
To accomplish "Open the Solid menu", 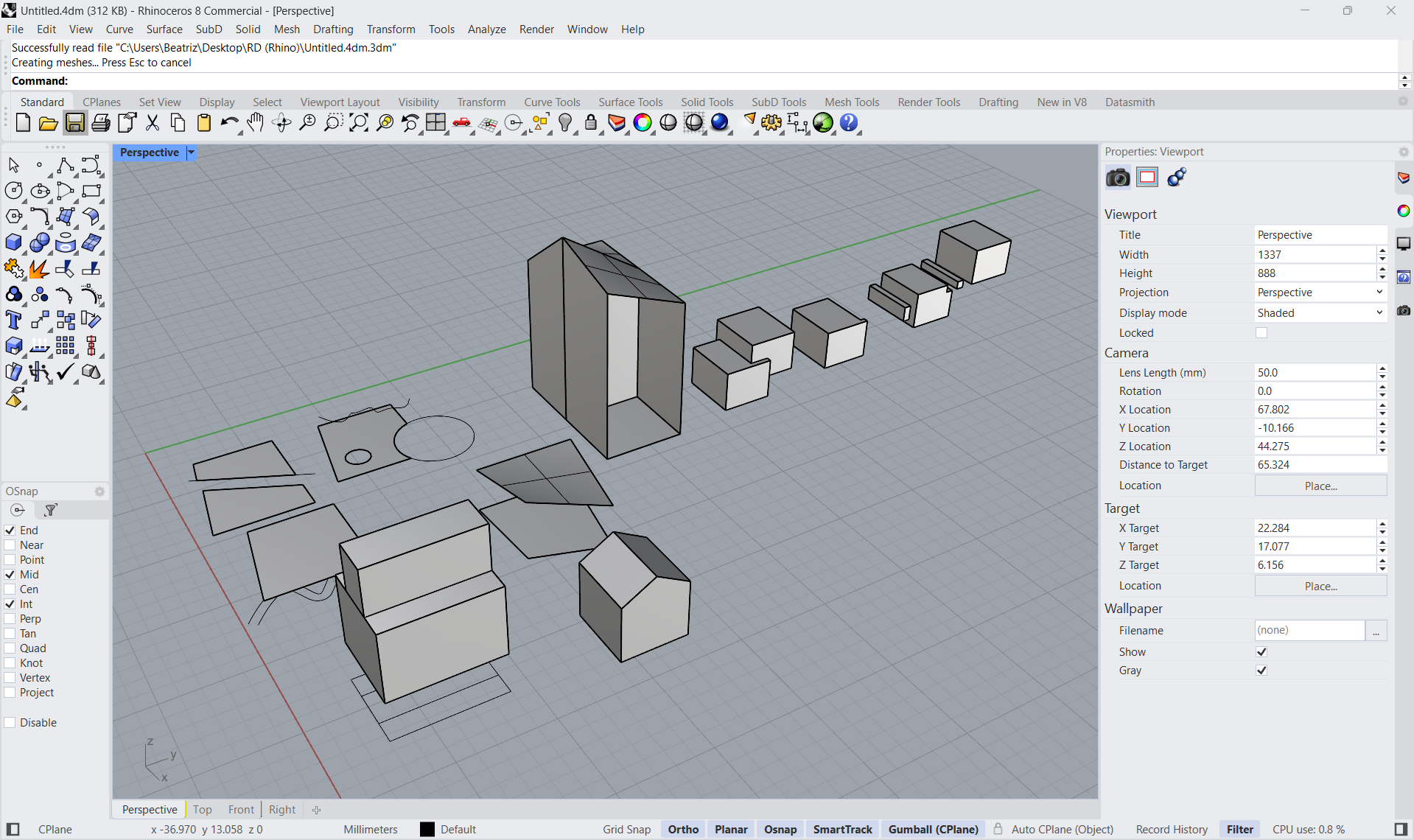I will [x=248, y=29].
